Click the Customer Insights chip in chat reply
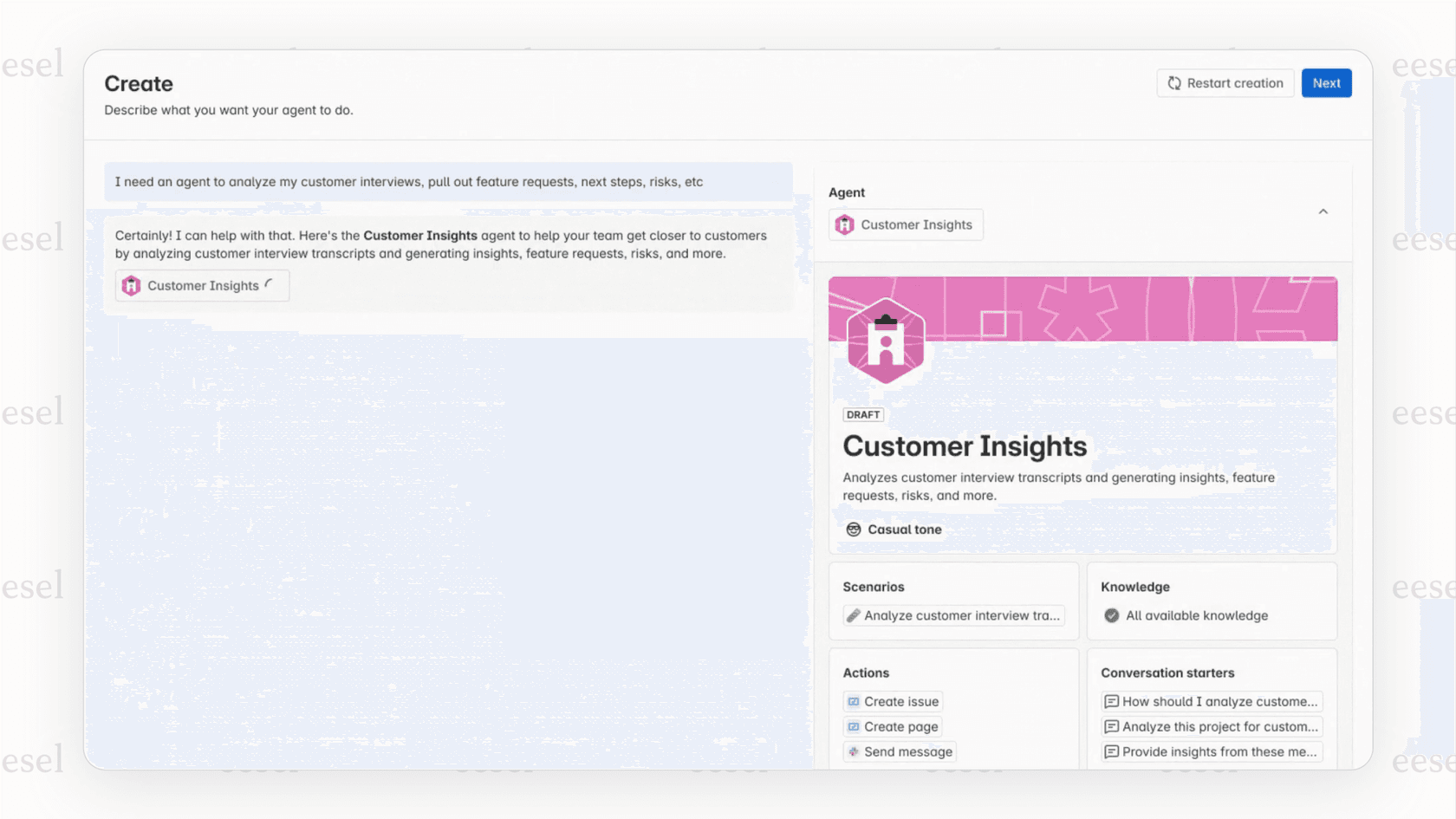Viewport: 1456px width, 819px height. [x=202, y=286]
